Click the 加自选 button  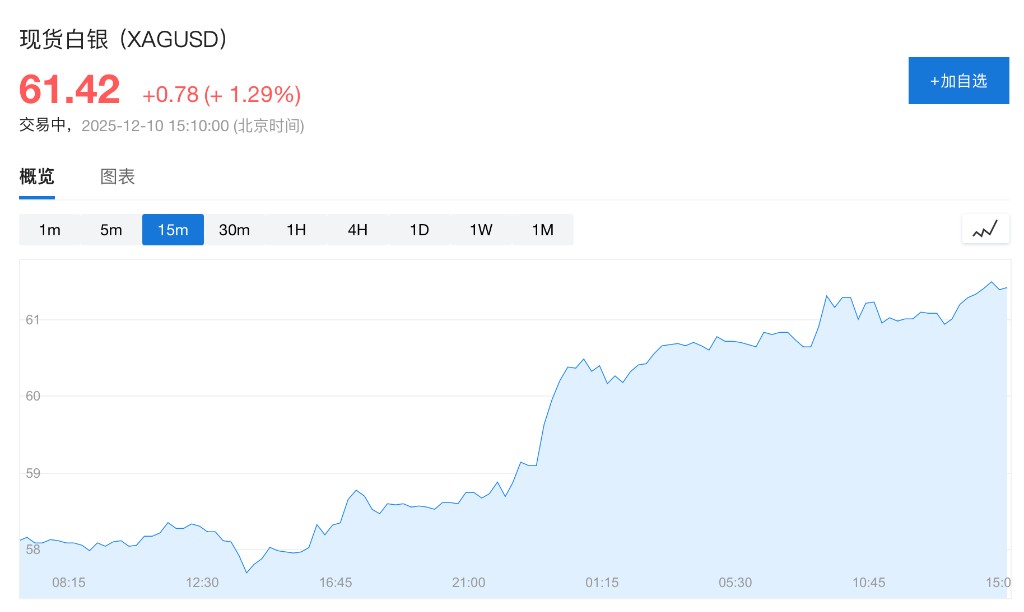(x=958, y=80)
